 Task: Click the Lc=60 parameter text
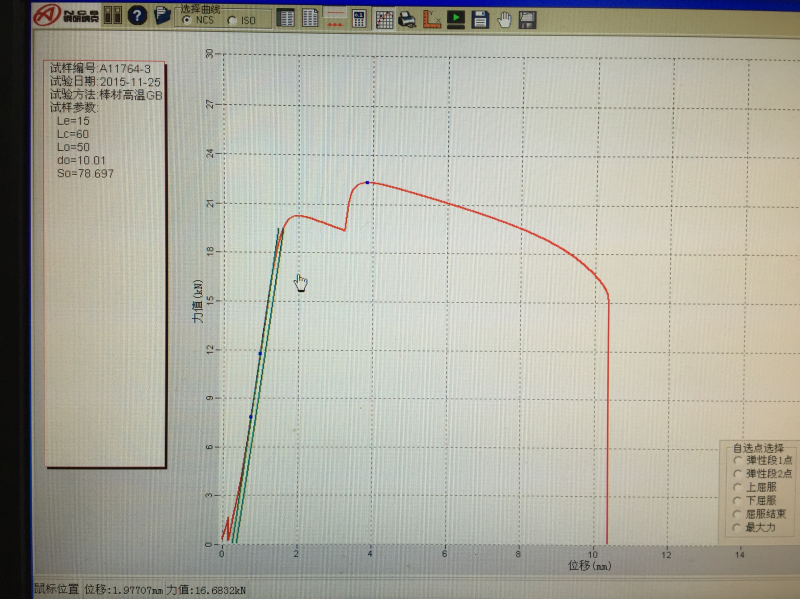(73, 134)
